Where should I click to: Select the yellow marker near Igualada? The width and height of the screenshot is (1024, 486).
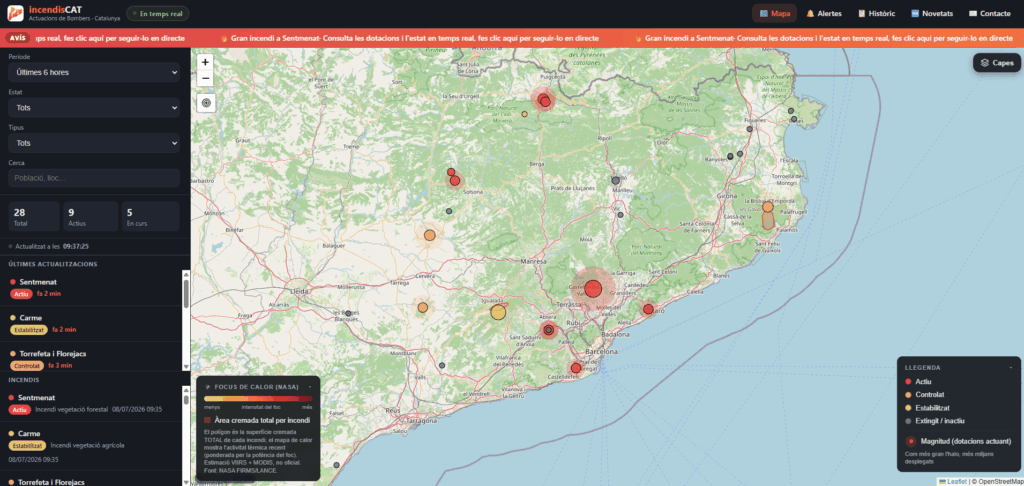[x=498, y=312]
